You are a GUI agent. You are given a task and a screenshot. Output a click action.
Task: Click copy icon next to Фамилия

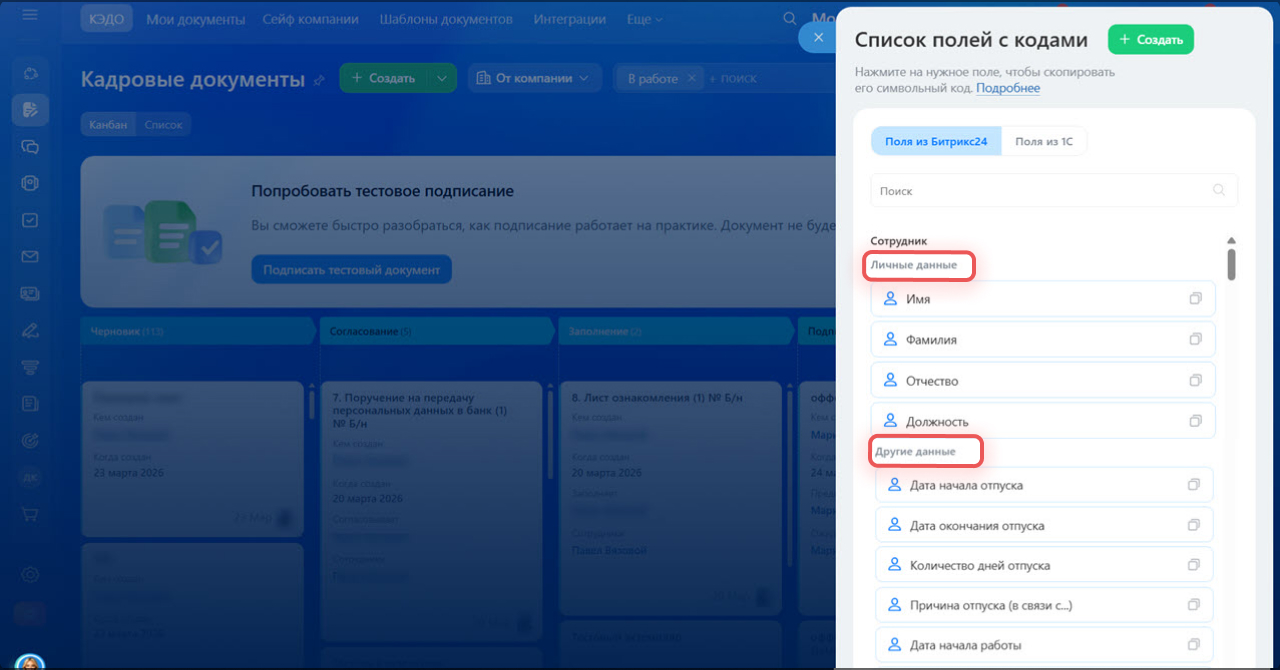(x=1194, y=340)
